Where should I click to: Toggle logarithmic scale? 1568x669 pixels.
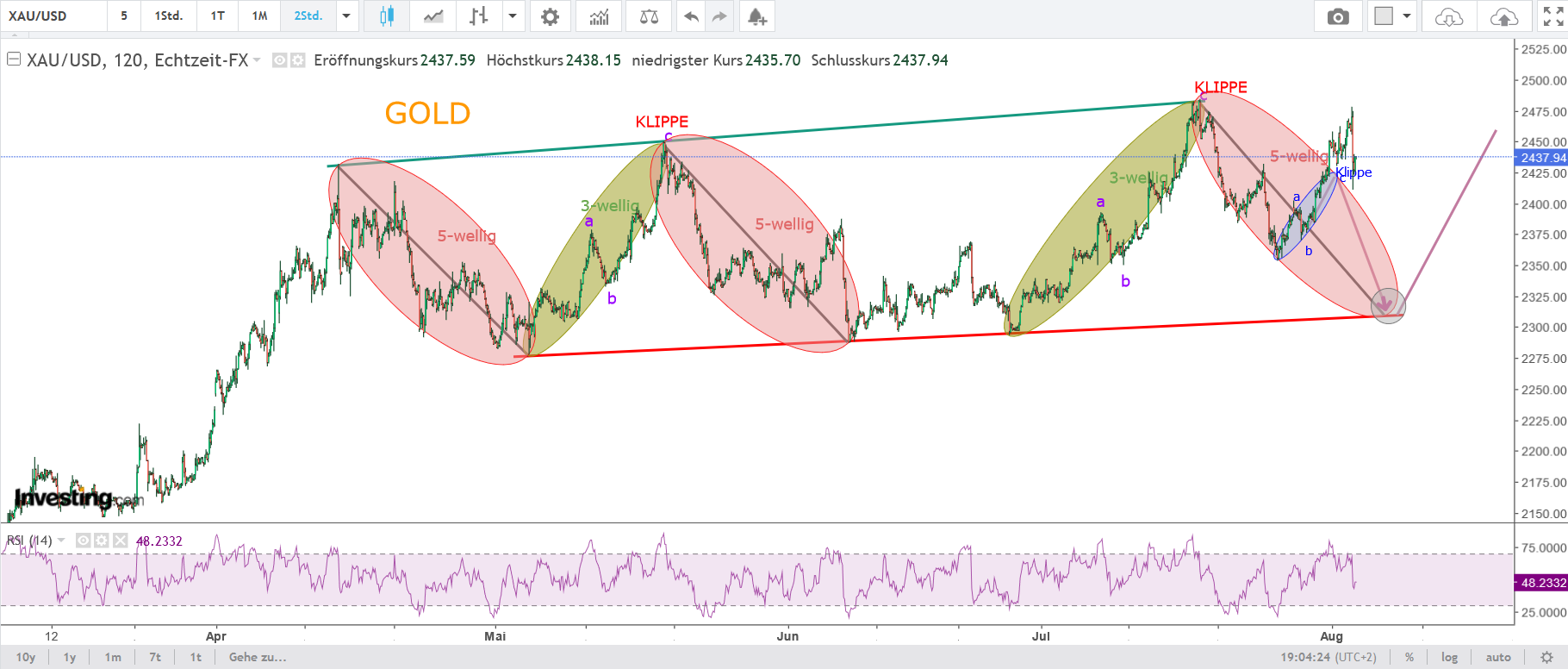click(1450, 657)
